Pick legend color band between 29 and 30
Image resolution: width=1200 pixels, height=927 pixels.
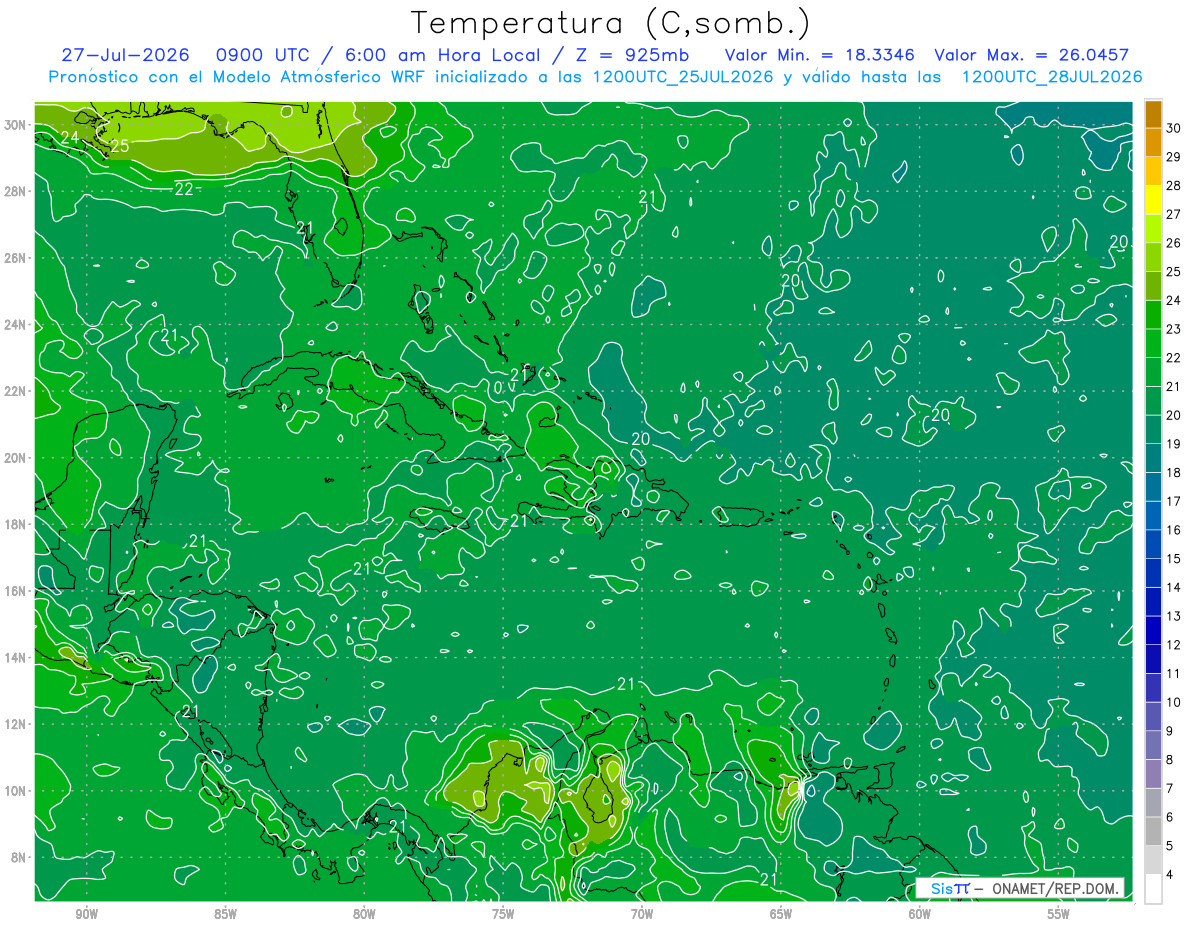tap(1153, 143)
